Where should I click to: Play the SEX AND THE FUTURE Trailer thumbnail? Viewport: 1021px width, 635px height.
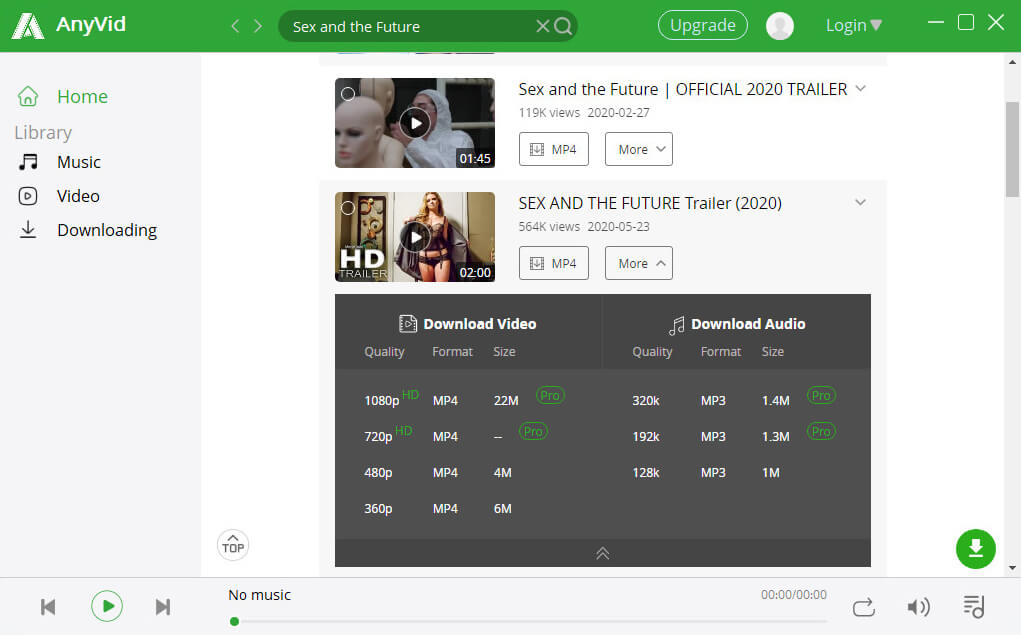click(x=415, y=237)
